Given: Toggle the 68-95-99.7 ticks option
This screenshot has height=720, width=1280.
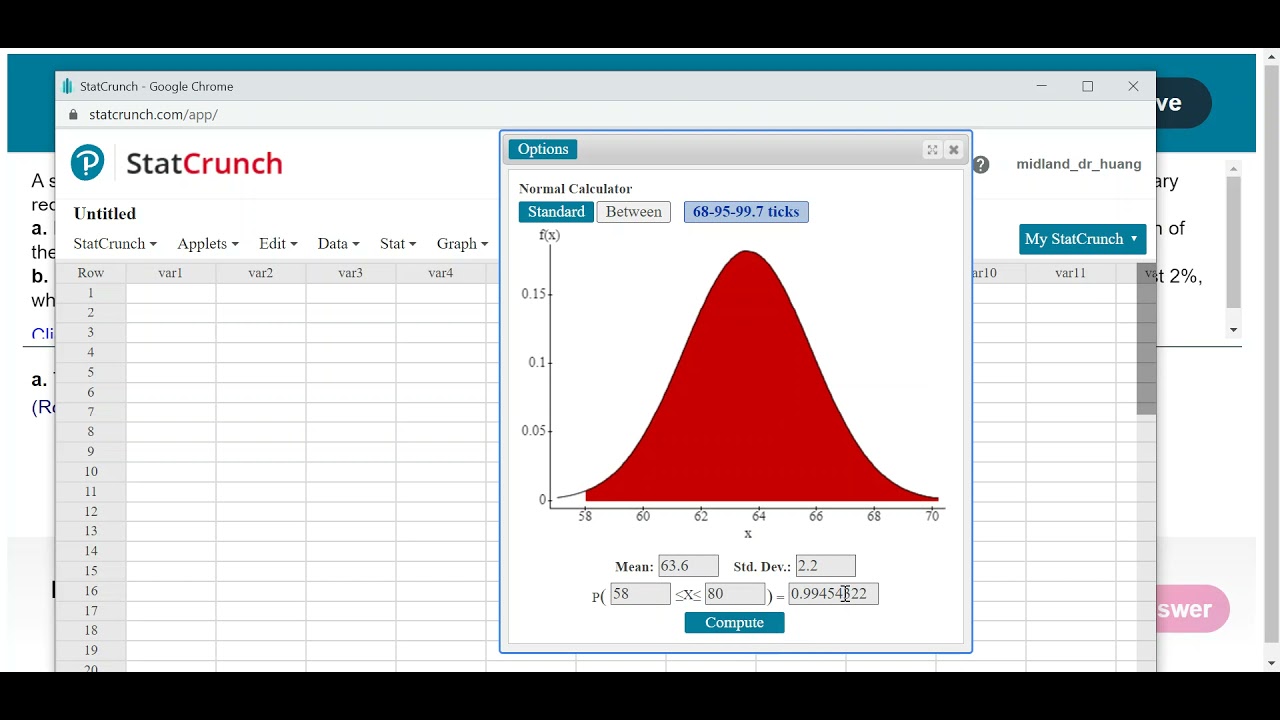Looking at the screenshot, I should point(746,212).
